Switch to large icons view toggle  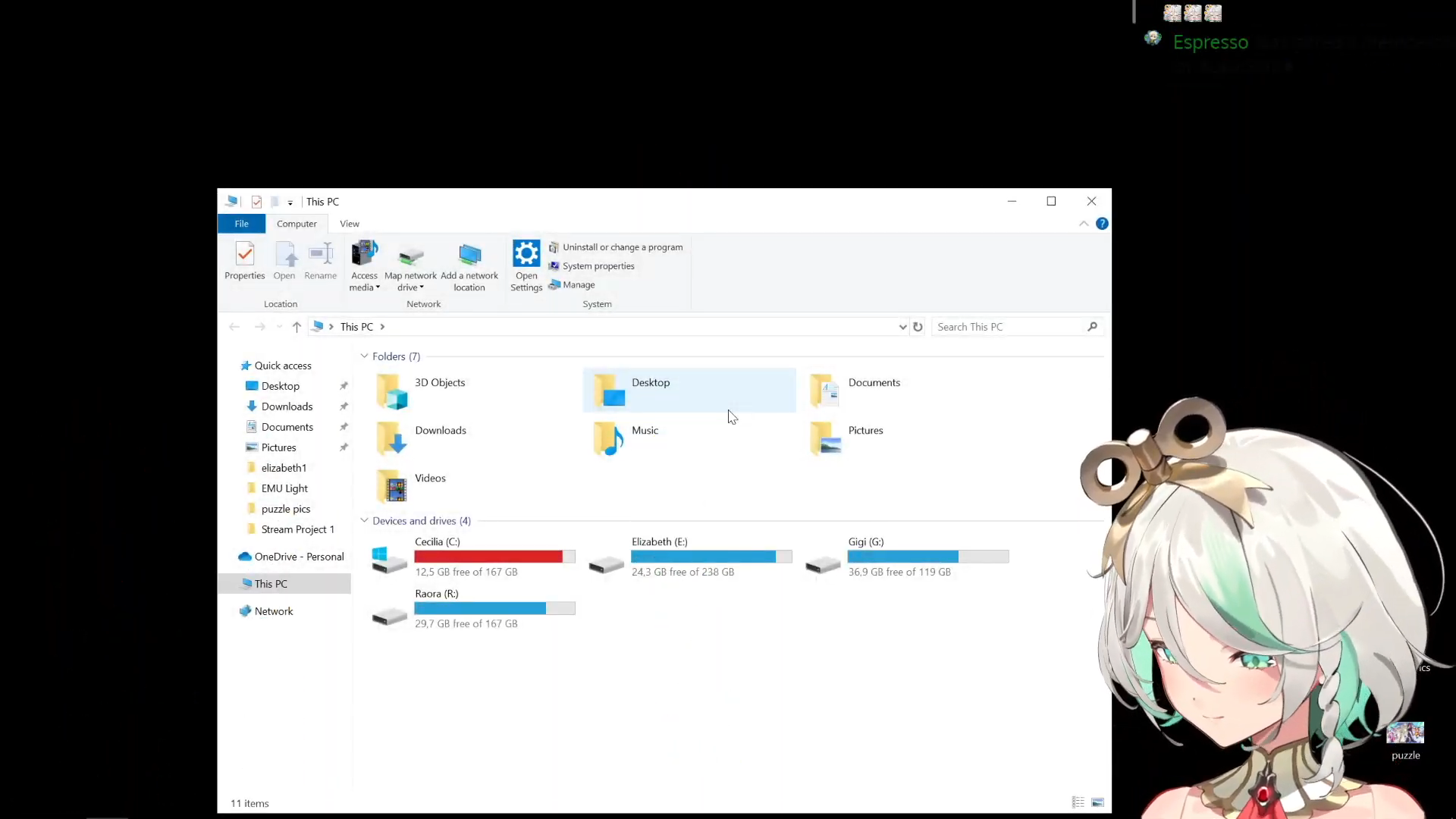[x=1097, y=802]
